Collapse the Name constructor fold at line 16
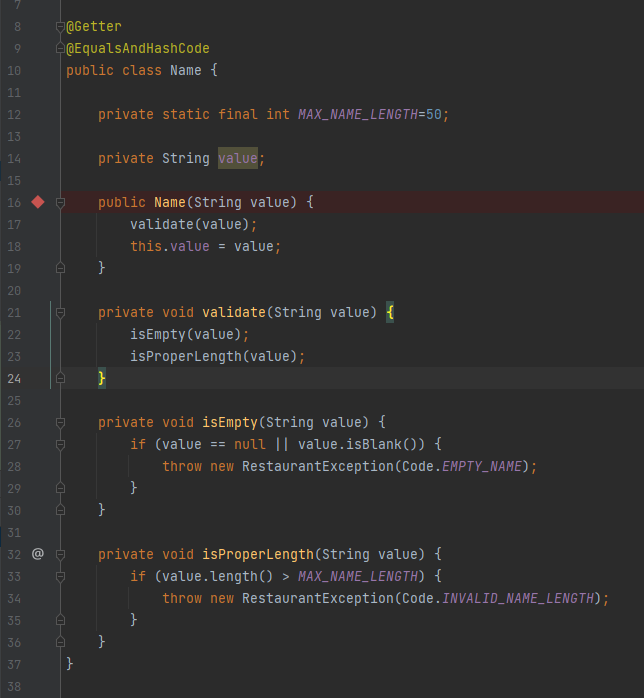Viewport: 644px width, 698px height. 61,203
